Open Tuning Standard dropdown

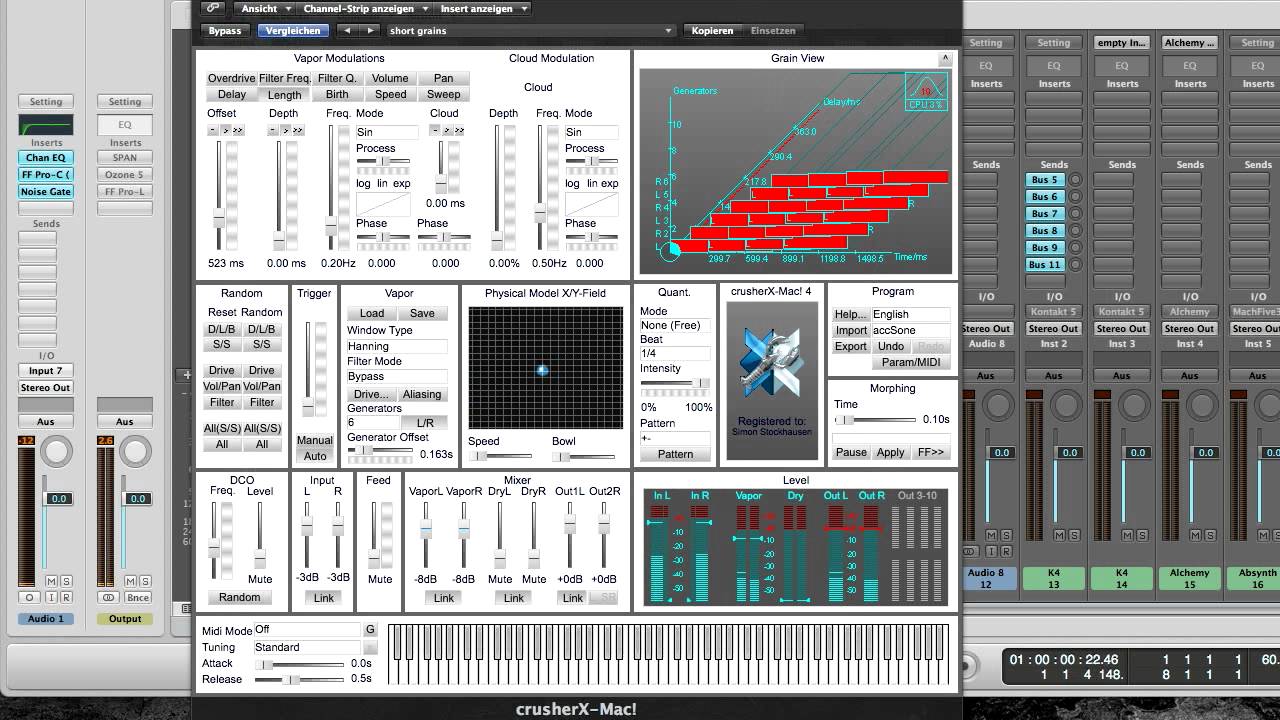tap(307, 647)
